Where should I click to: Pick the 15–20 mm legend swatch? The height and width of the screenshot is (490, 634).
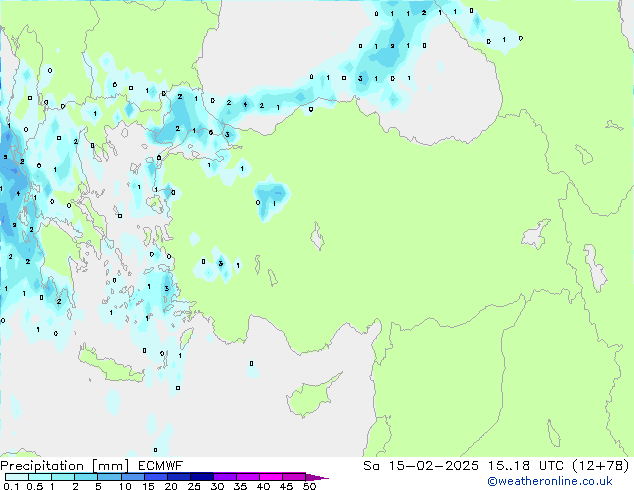coord(156,477)
